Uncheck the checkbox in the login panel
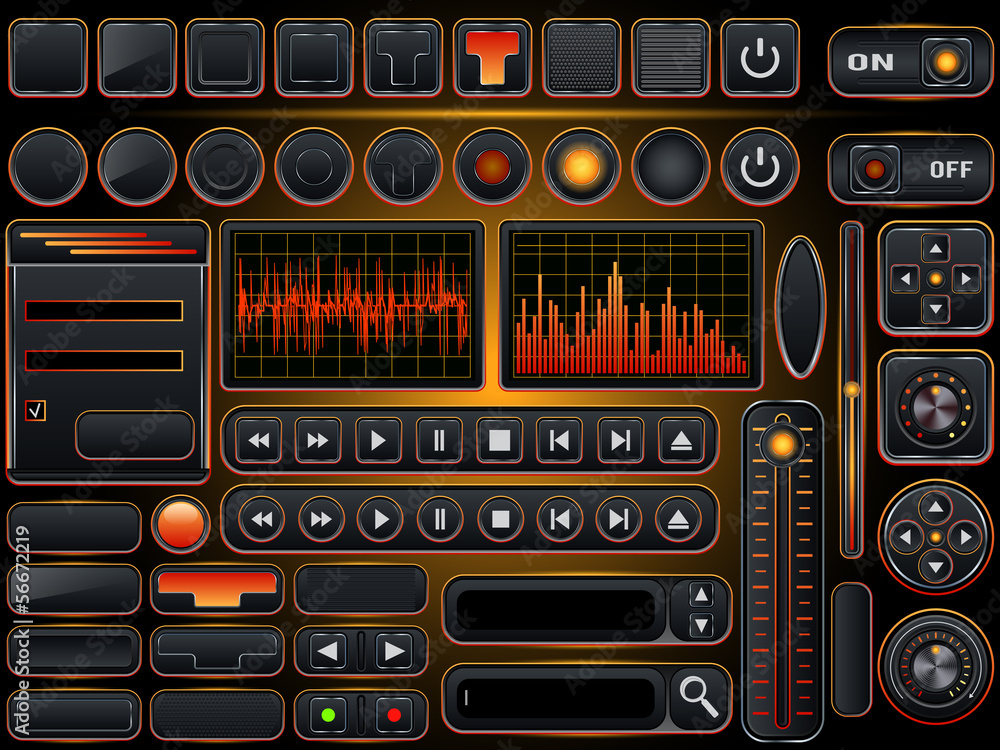Screen dimensions: 1000x750 36,410
